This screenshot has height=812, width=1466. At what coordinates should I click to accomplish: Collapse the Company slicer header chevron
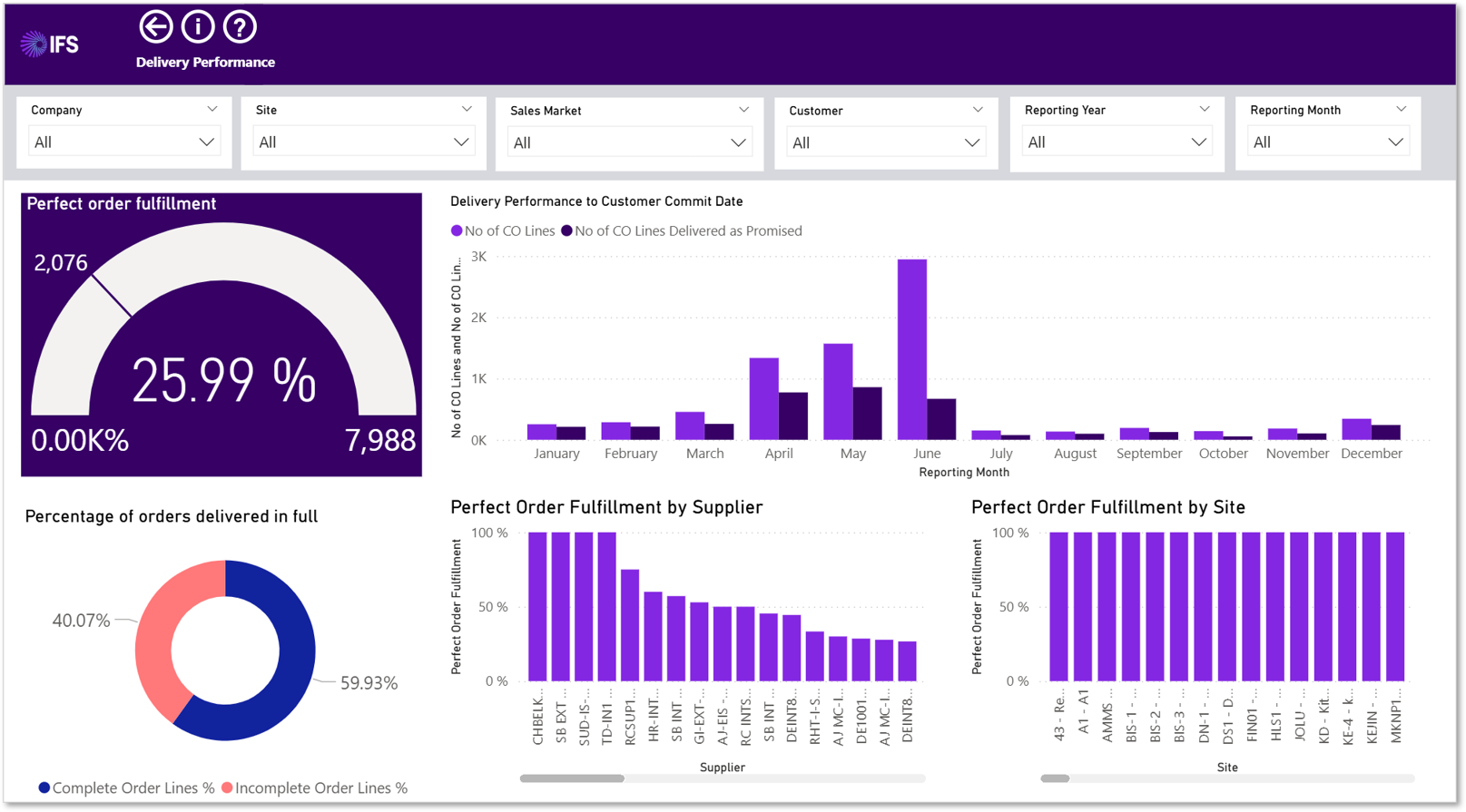coord(212,110)
